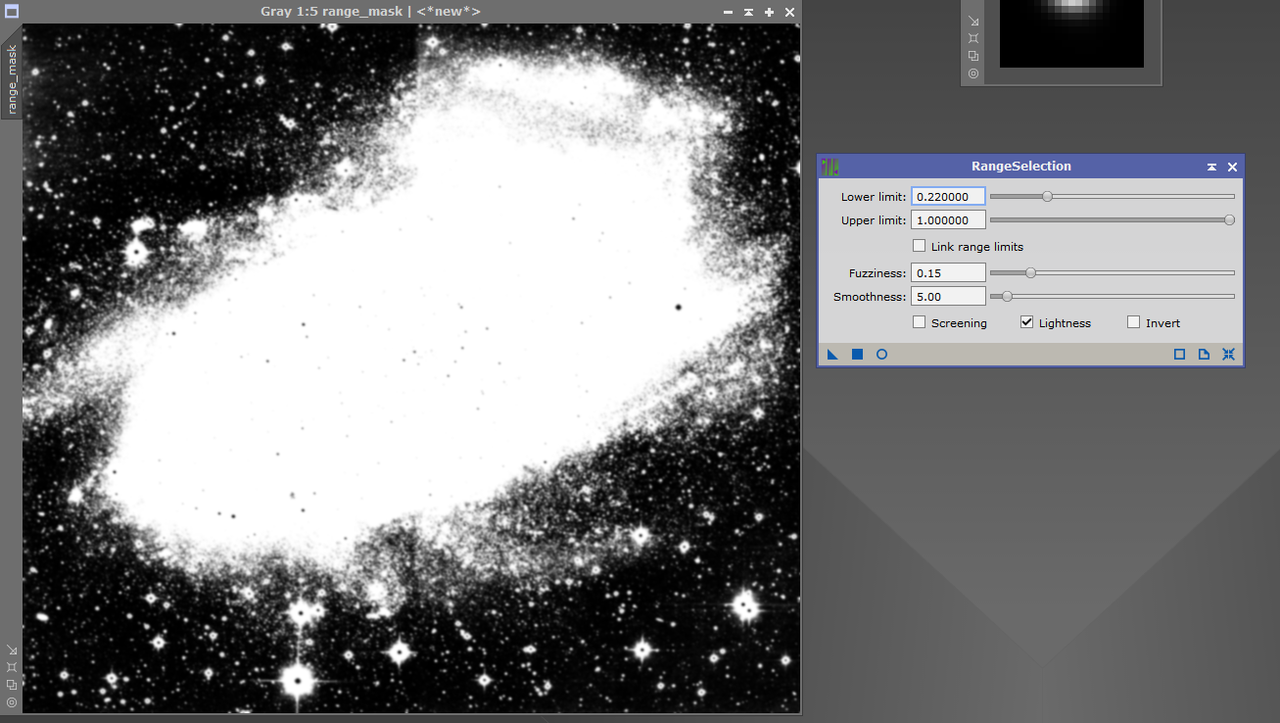Image resolution: width=1280 pixels, height=723 pixels.
Task: Enable the Invert checkbox
Action: coord(1133,322)
